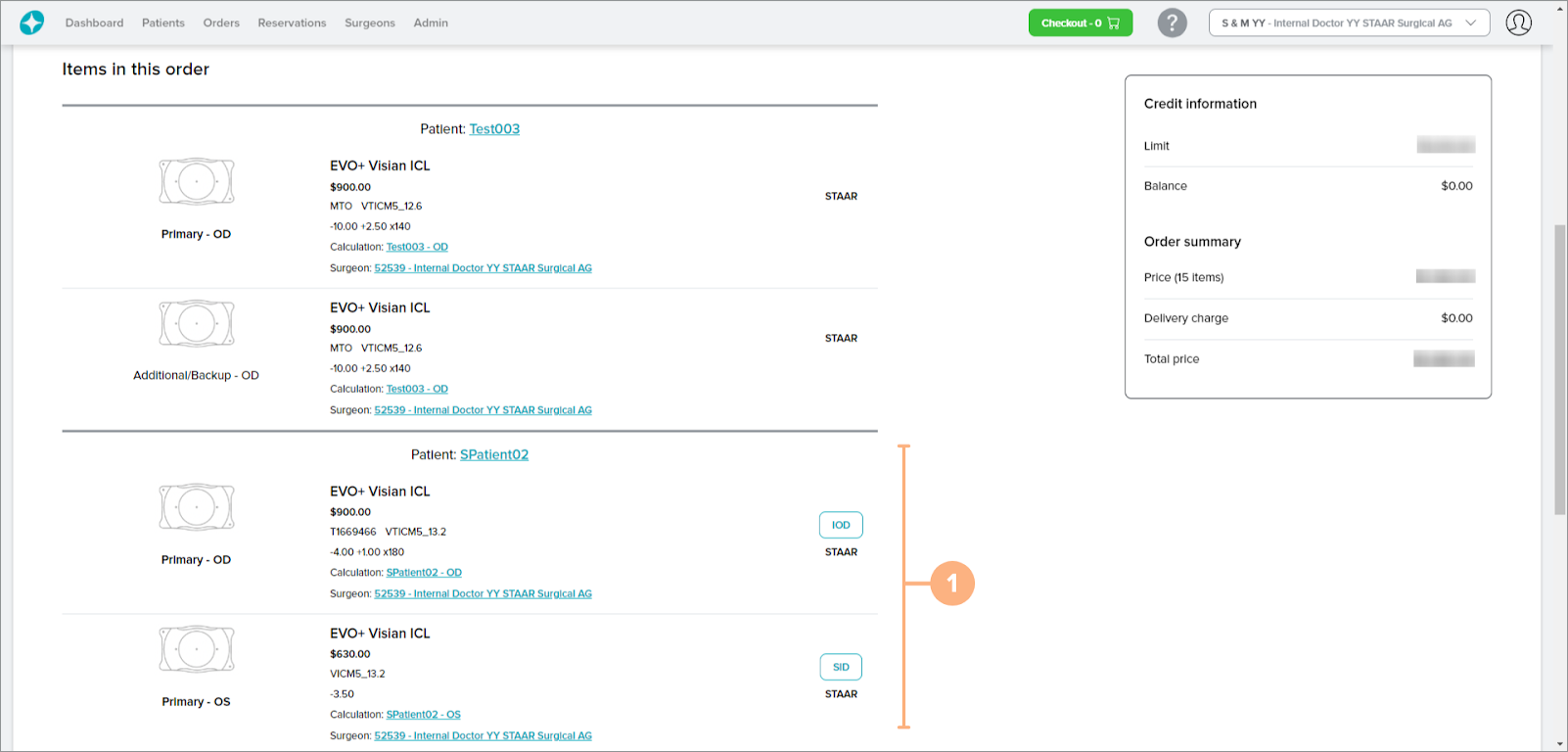Select the Admin menu item
Image resolution: width=1568 pixels, height=752 pixels.
(431, 23)
